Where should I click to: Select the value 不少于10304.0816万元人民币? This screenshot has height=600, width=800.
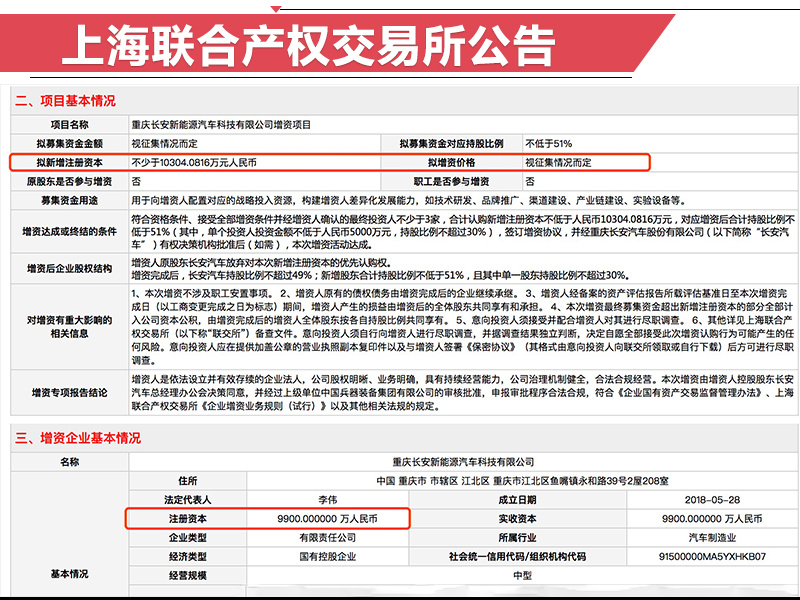click(x=194, y=162)
